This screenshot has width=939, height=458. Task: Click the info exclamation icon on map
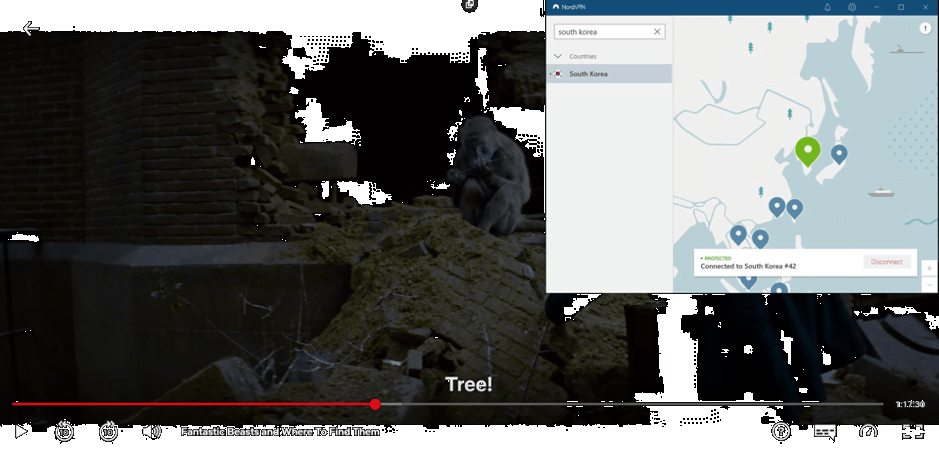pos(926,28)
